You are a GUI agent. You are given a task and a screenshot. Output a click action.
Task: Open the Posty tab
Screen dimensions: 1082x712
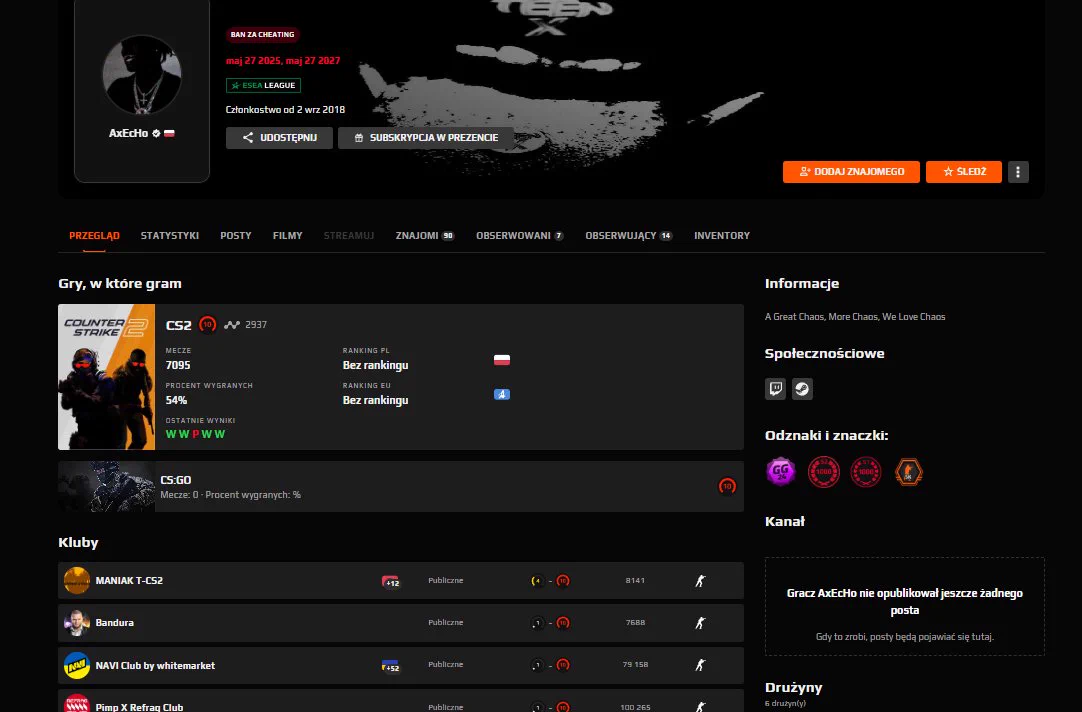coord(236,235)
